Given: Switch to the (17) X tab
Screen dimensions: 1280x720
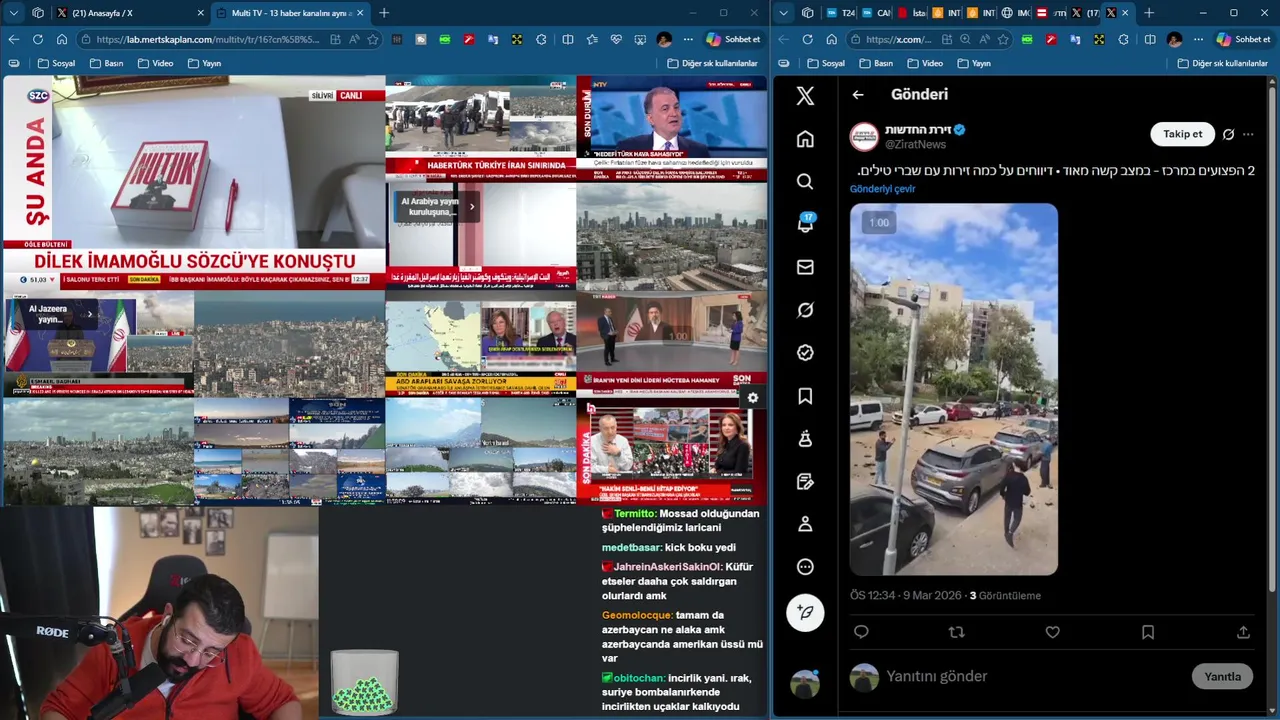Looking at the screenshot, I should [1085, 13].
